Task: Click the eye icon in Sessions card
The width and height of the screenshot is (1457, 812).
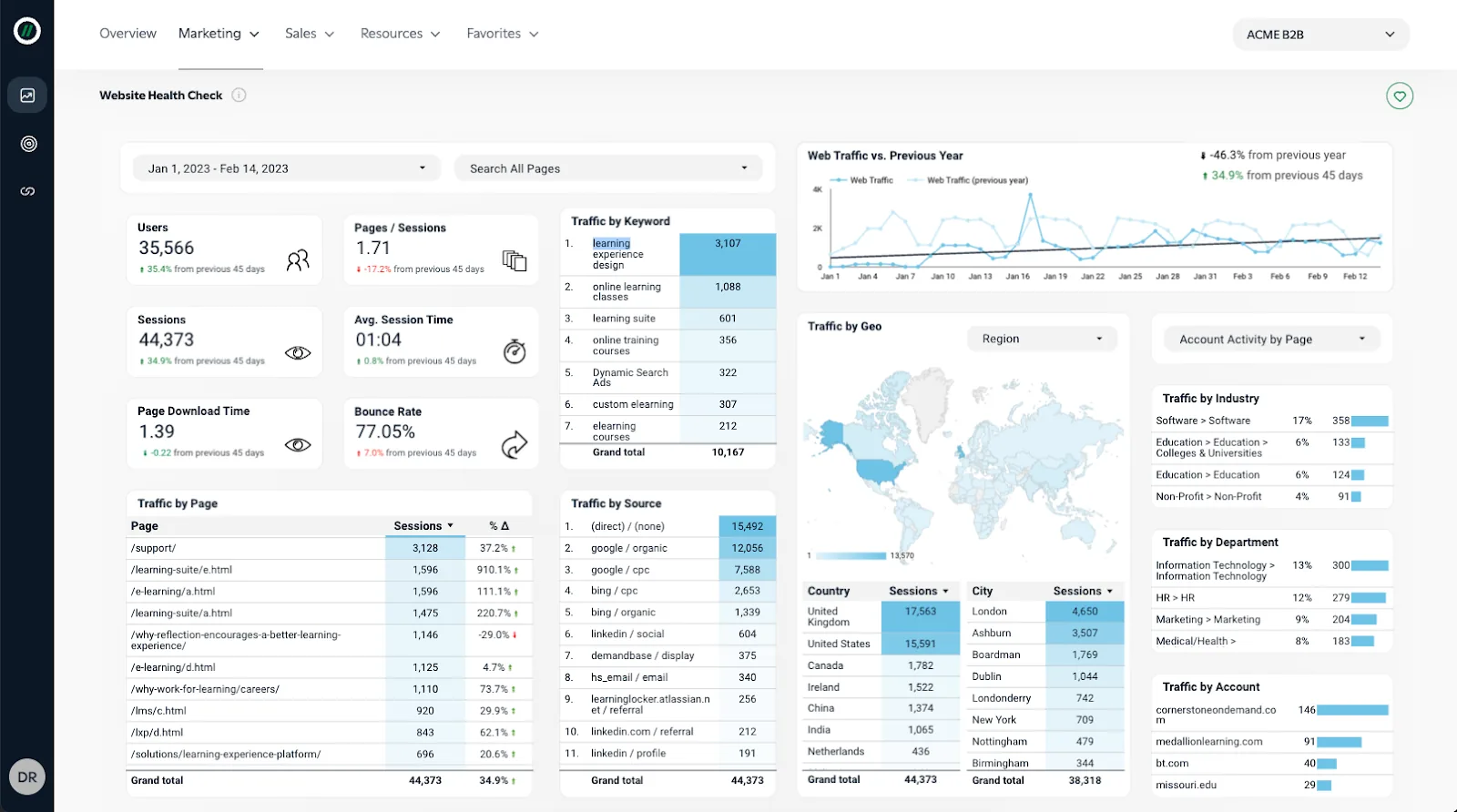Action: (298, 353)
